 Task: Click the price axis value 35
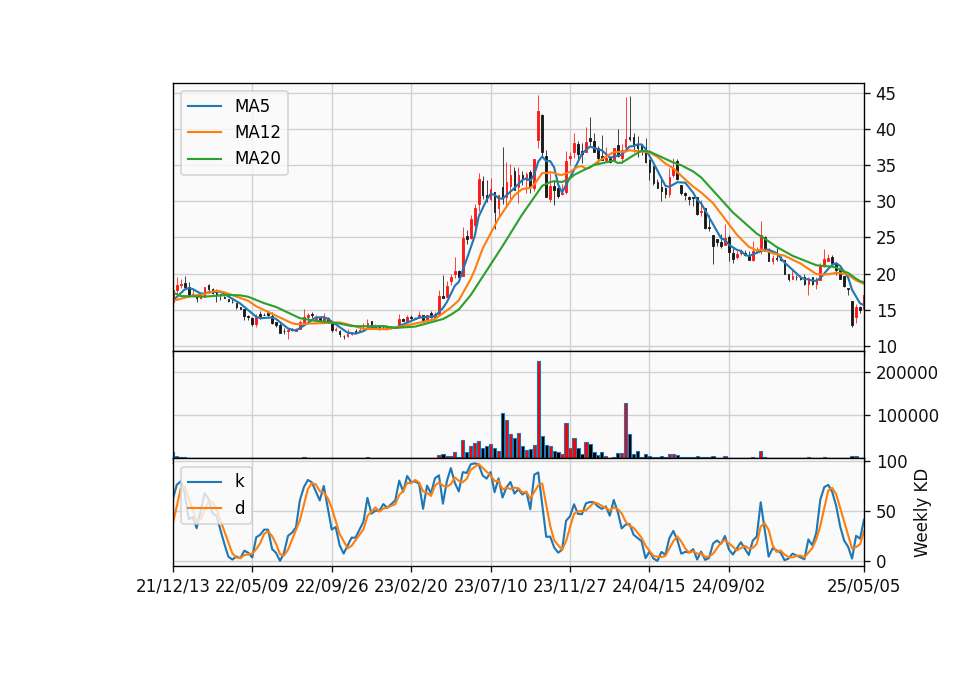[x=885, y=166]
